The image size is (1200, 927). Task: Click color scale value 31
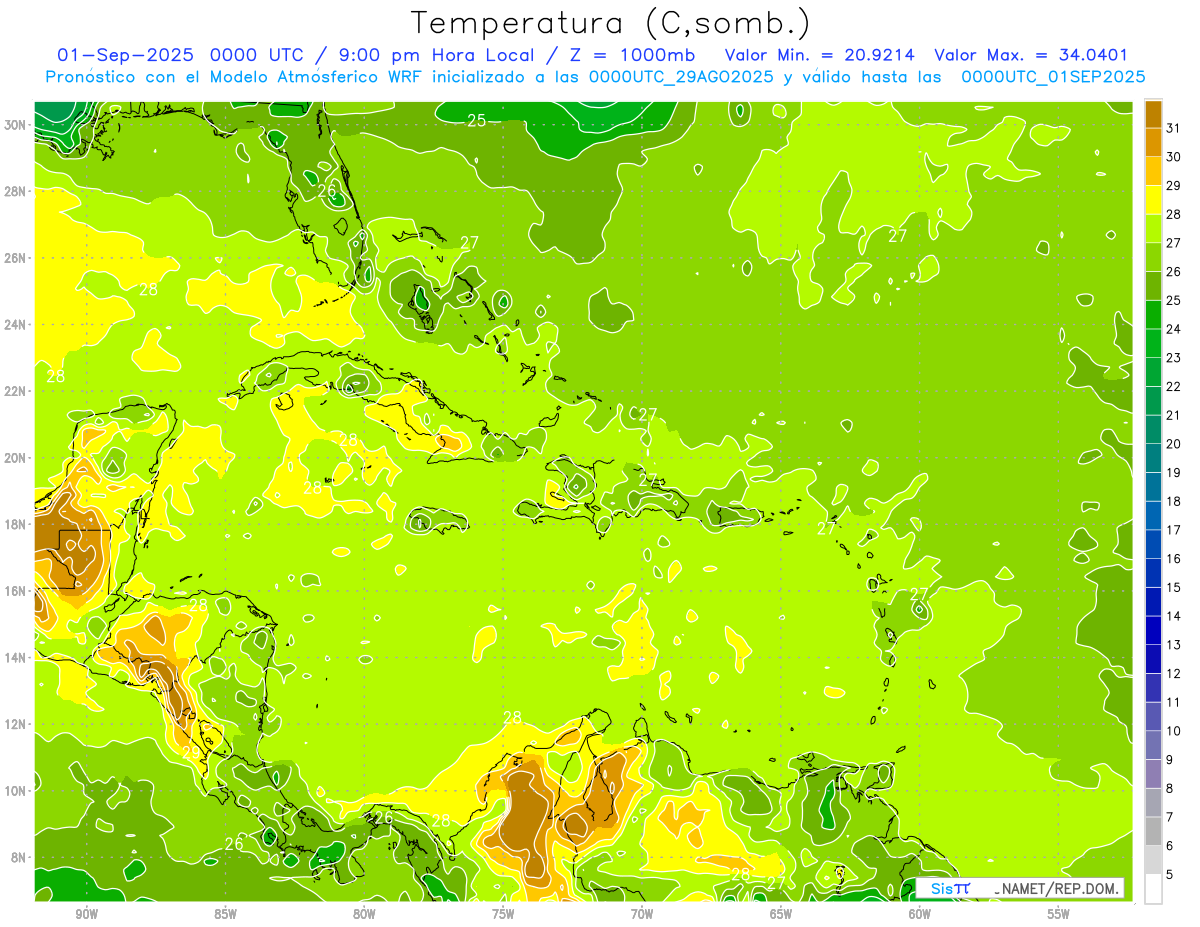coord(1174,128)
